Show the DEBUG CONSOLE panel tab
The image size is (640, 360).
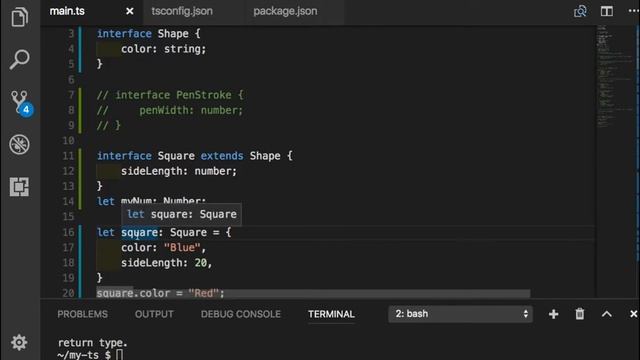click(x=241, y=314)
